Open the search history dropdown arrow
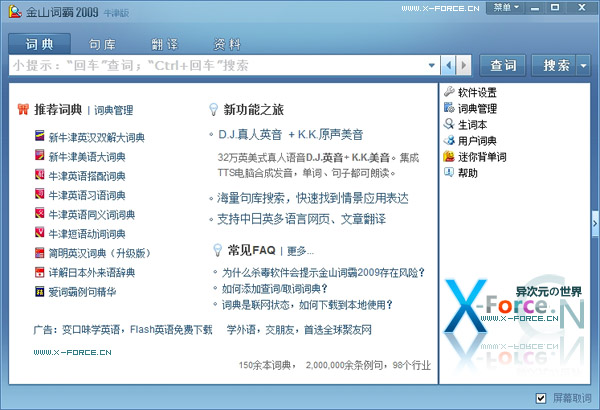The height and width of the screenshot is (410, 600). coord(432,65)
